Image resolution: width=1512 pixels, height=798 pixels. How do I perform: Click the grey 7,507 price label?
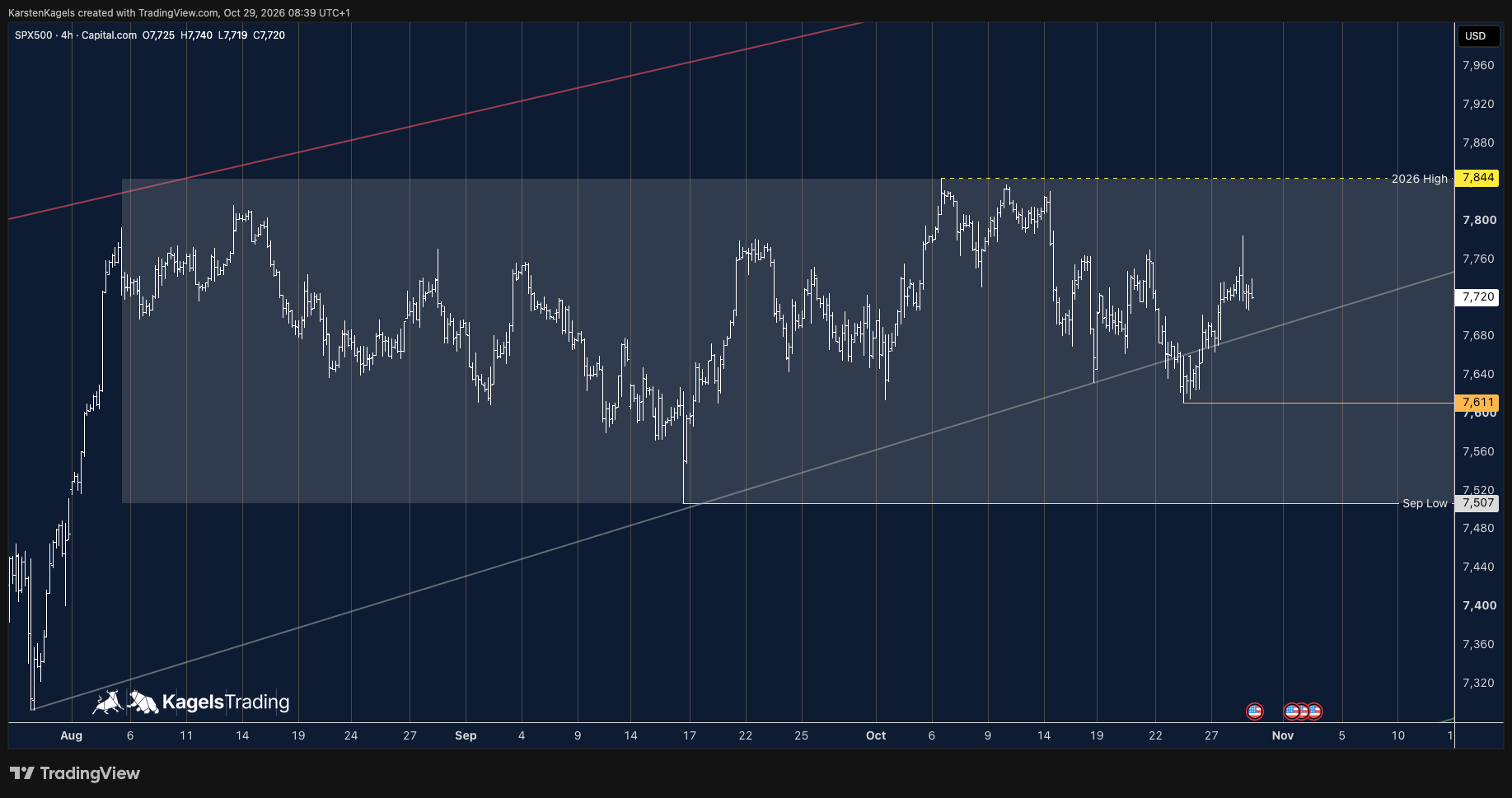click(x=1477, y=503)
